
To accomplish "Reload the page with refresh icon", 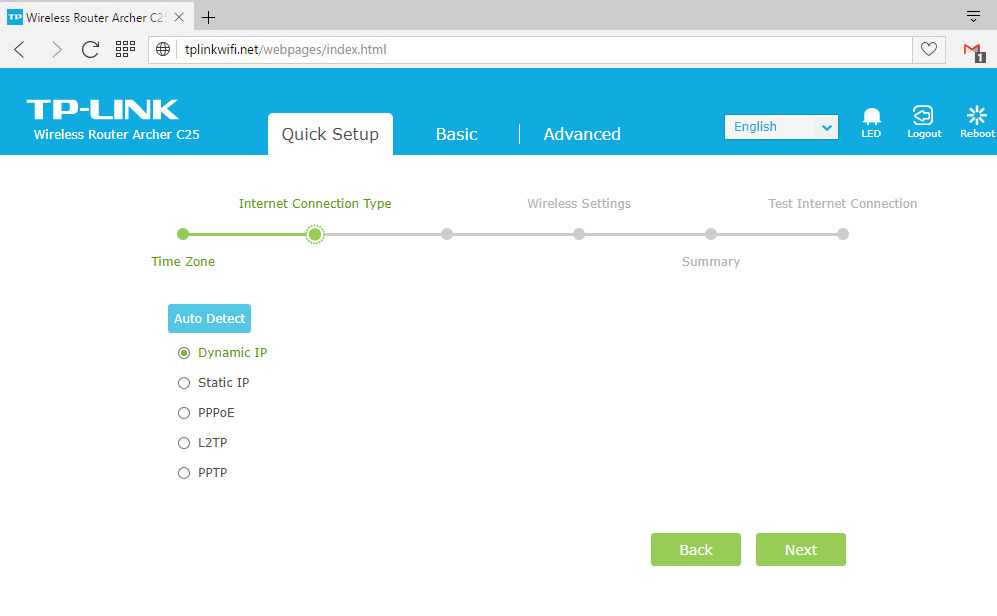I will tap(90, 49).
